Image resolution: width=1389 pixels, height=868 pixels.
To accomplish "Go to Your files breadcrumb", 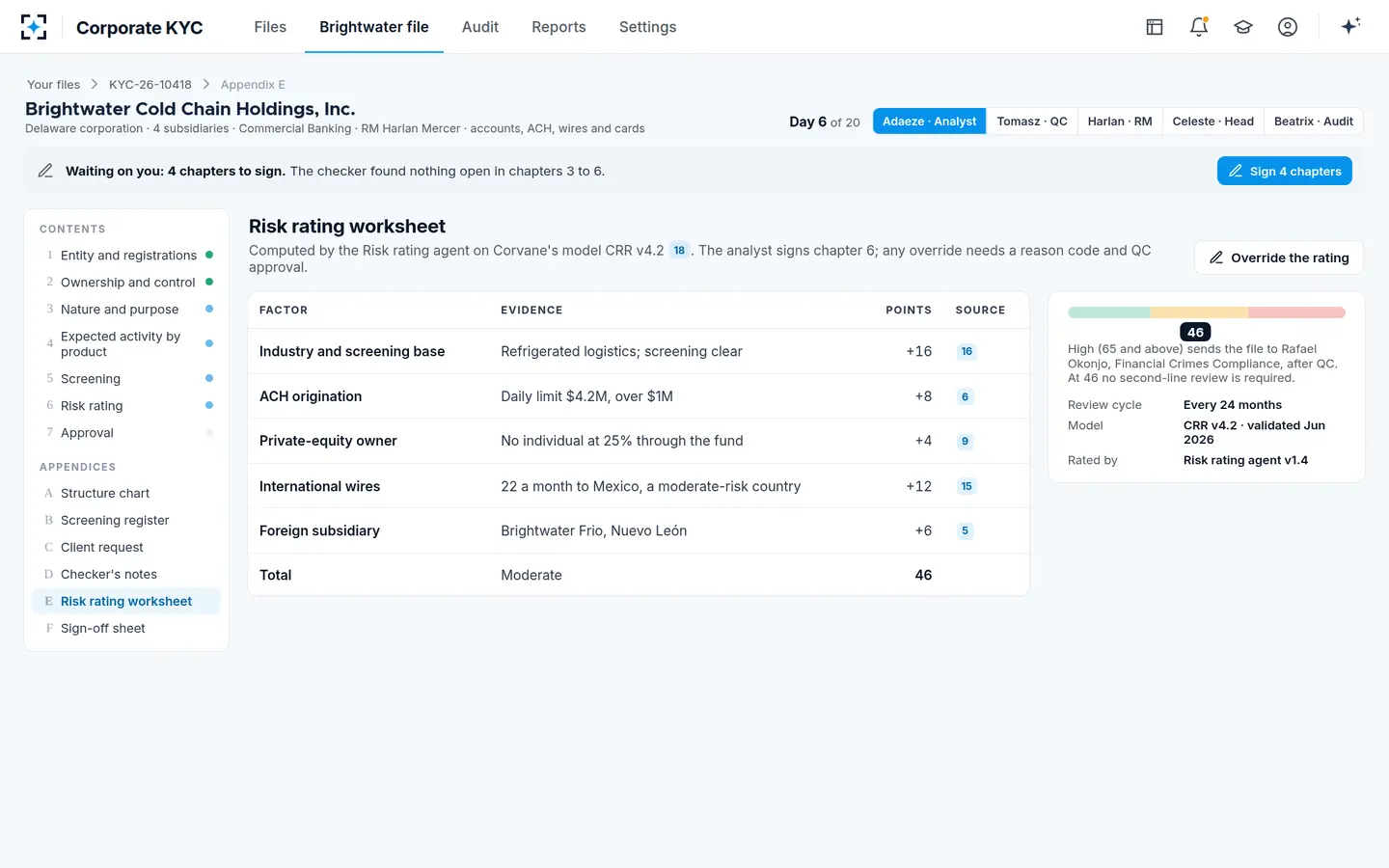I will point(53,85).
